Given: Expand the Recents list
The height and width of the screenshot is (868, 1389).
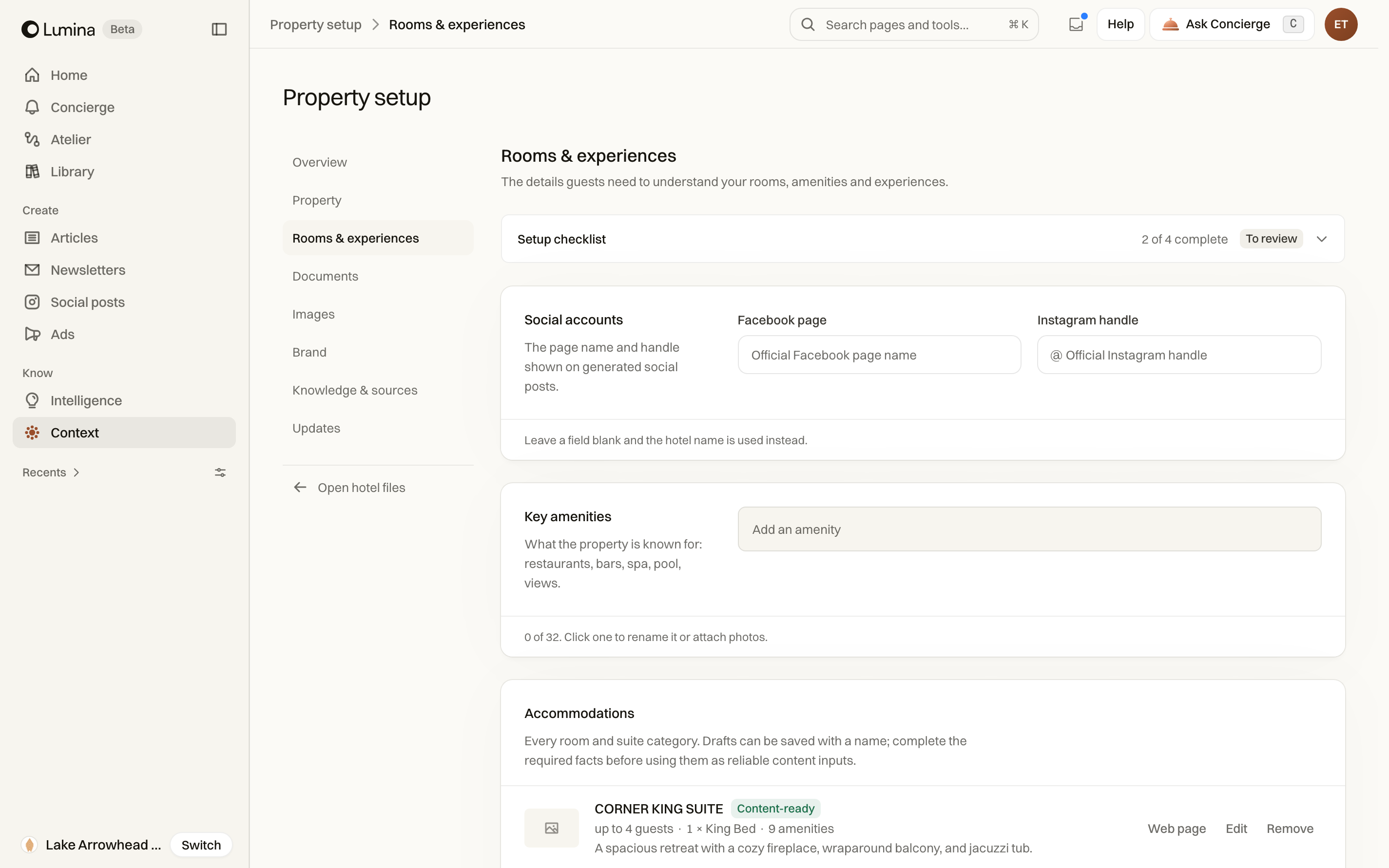Looking at the screenshot, I should [x=51, y=472].
